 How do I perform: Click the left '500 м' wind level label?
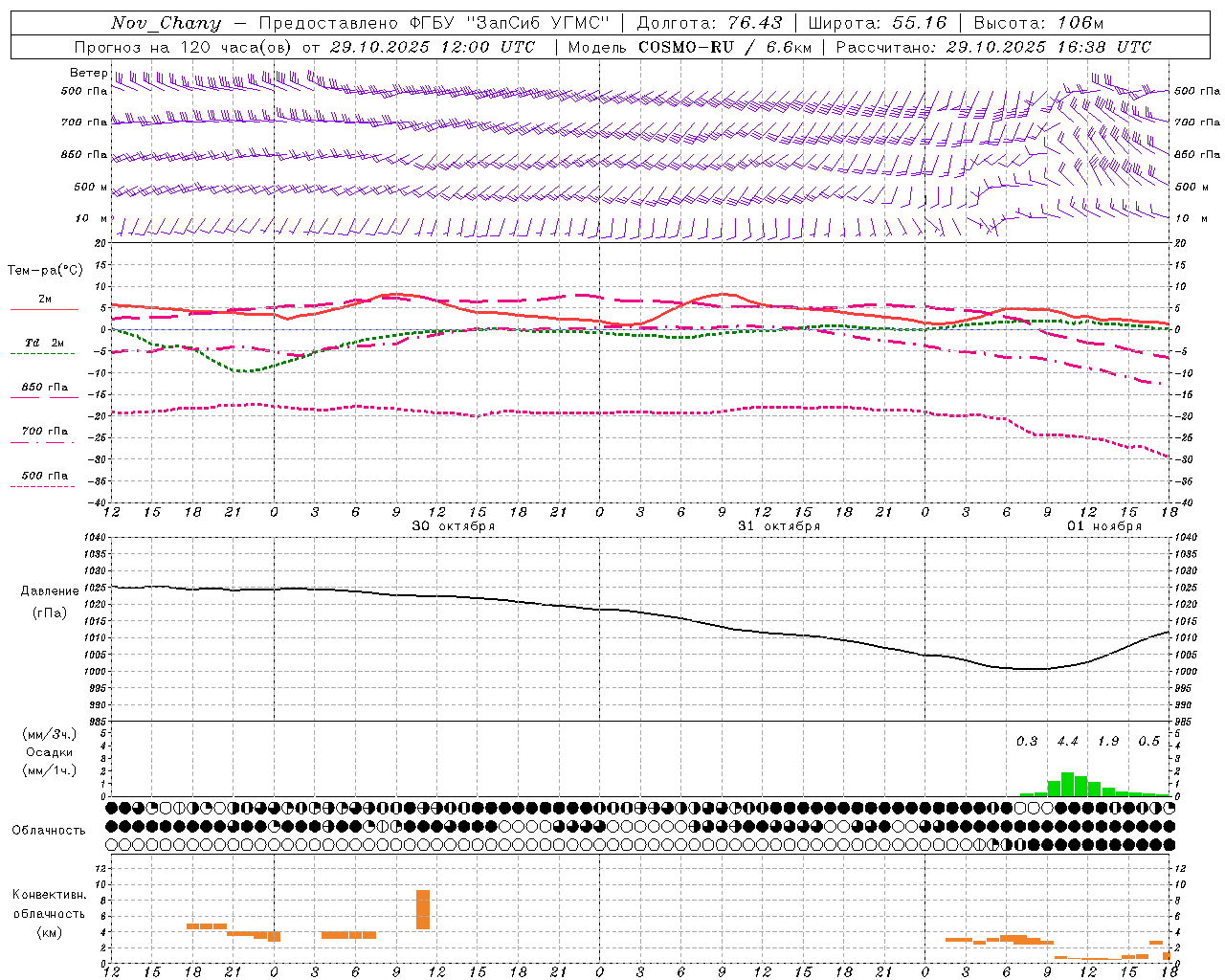[x=91, y=187]
